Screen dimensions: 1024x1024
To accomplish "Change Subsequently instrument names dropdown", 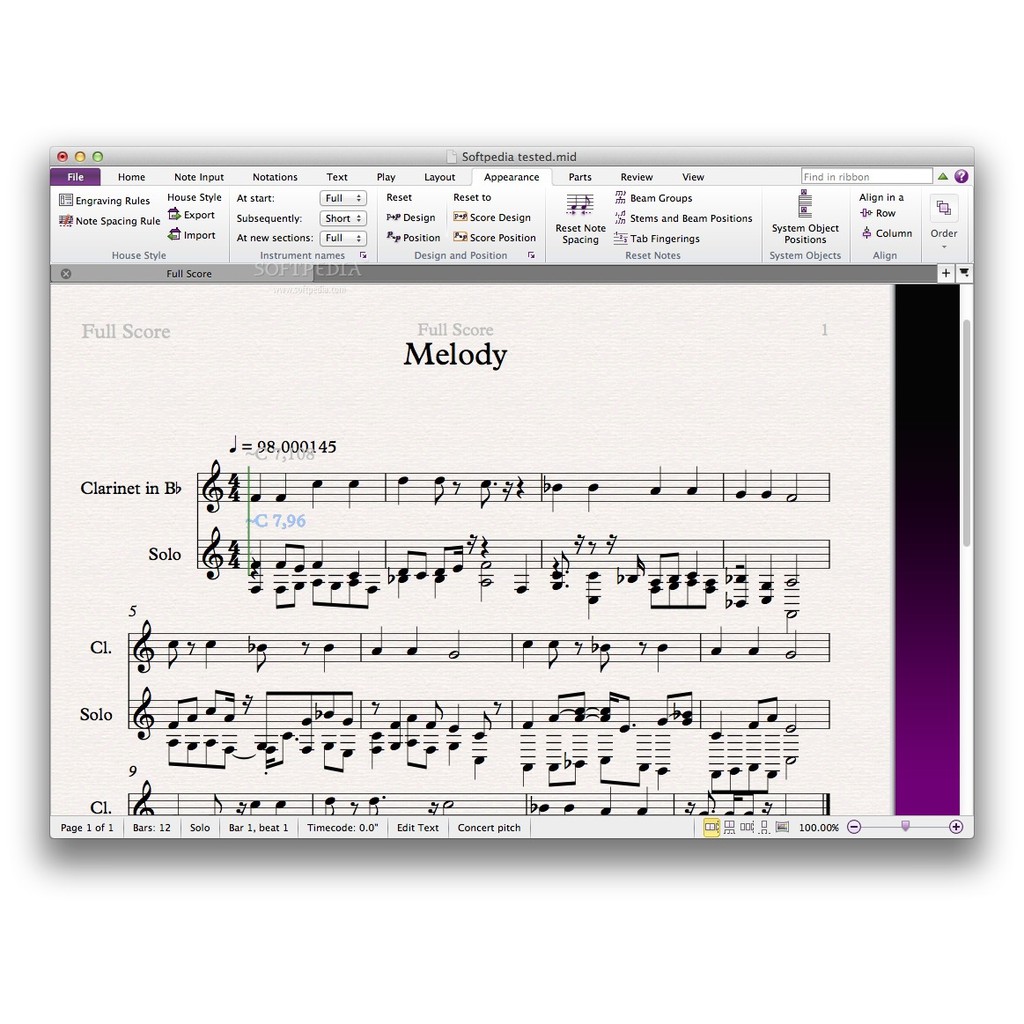I will [x=343, y=218].
